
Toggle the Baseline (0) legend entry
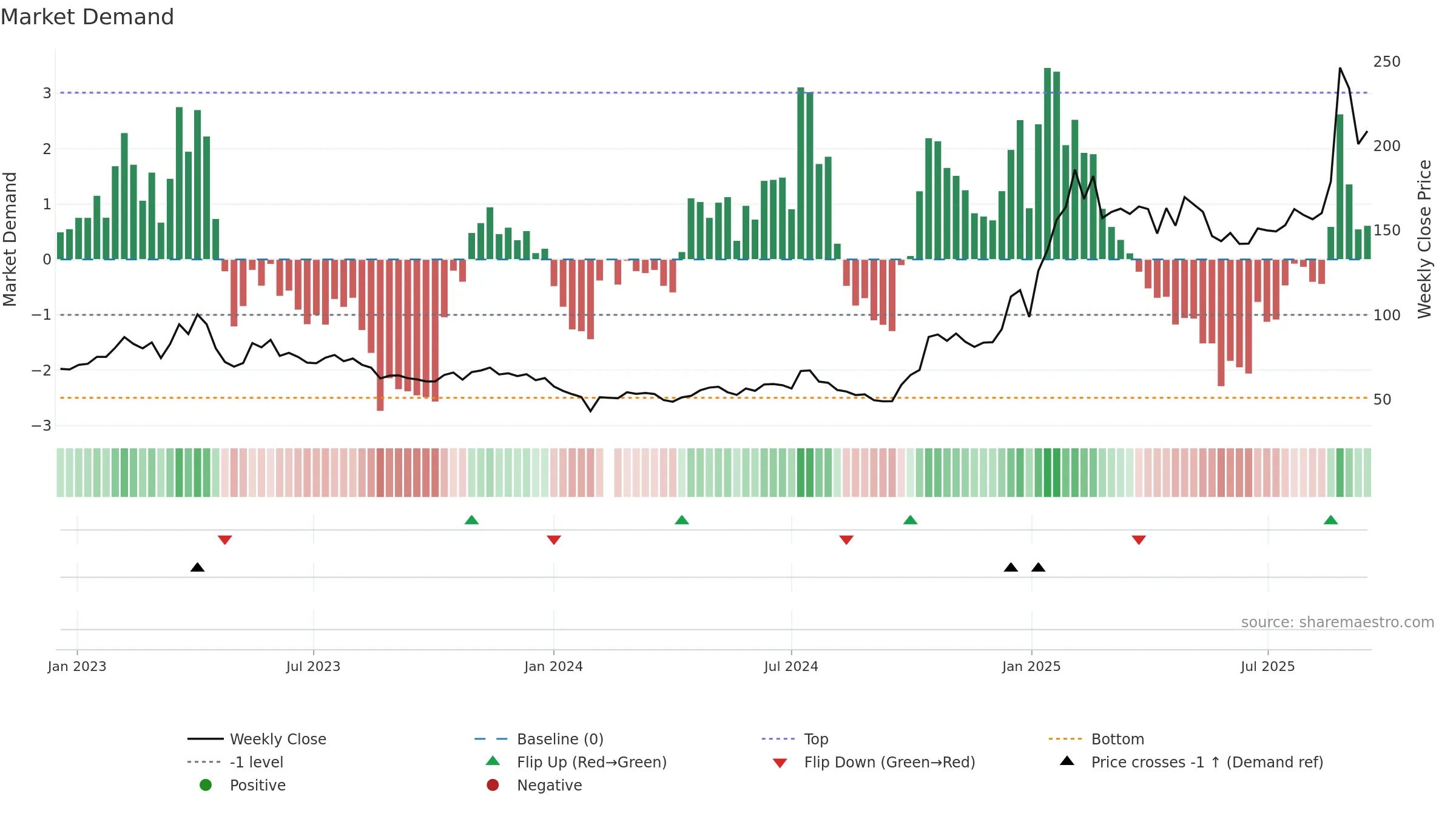pyautogui.click(x=539, y=739)
